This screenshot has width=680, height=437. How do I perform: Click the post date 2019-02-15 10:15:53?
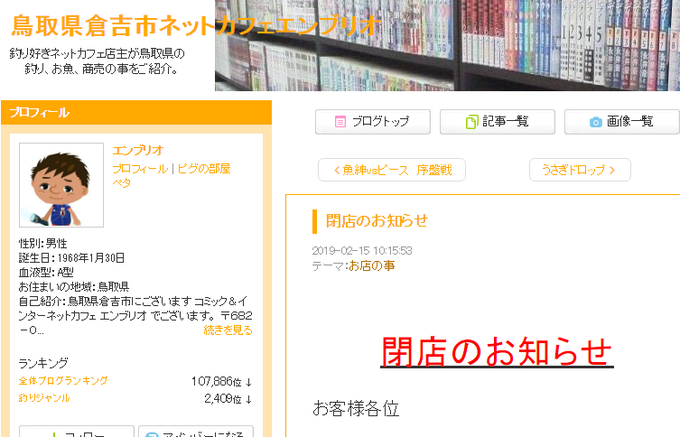click(362, 251)
